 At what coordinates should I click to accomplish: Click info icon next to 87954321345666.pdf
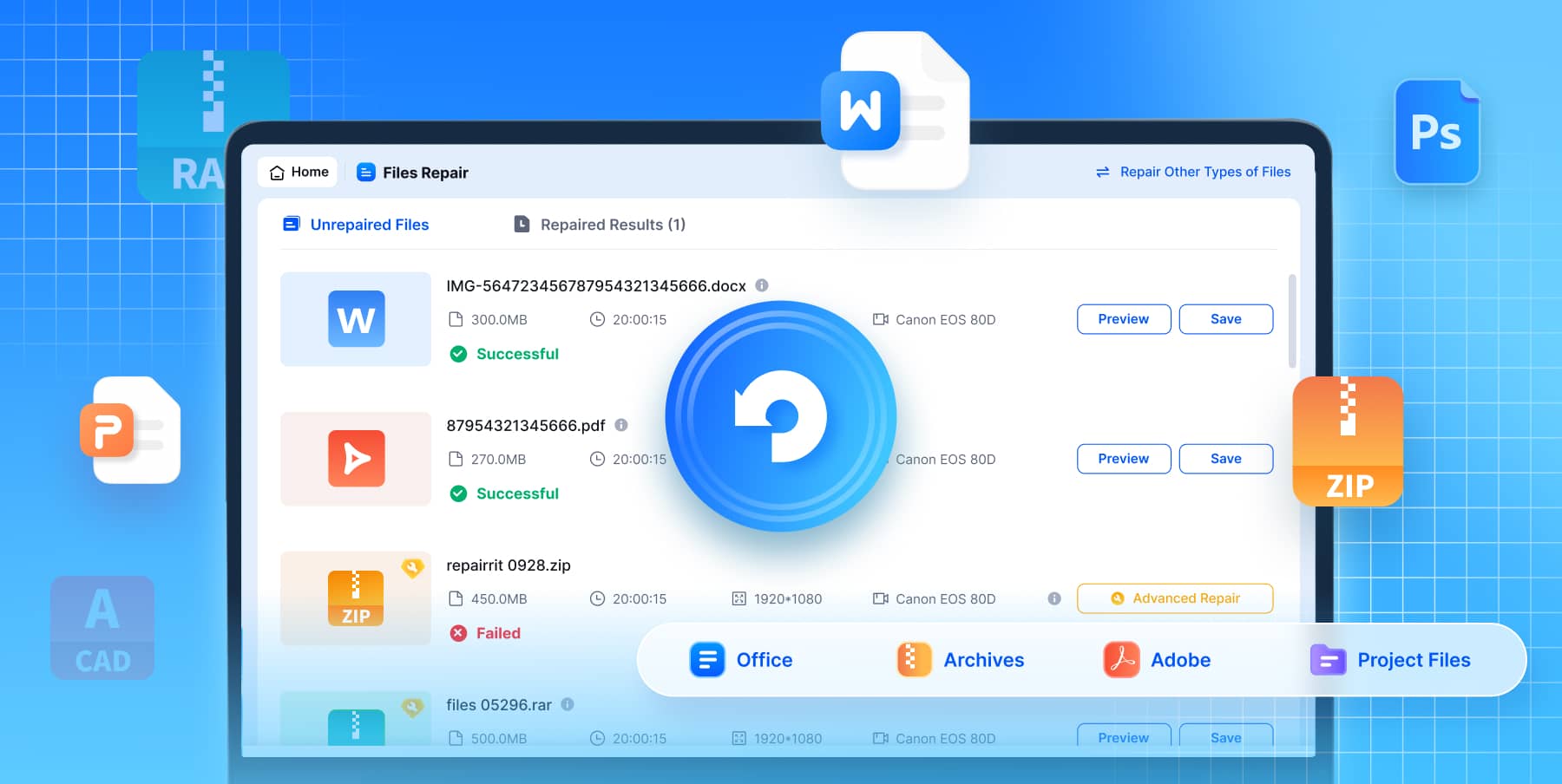[621, 425]
